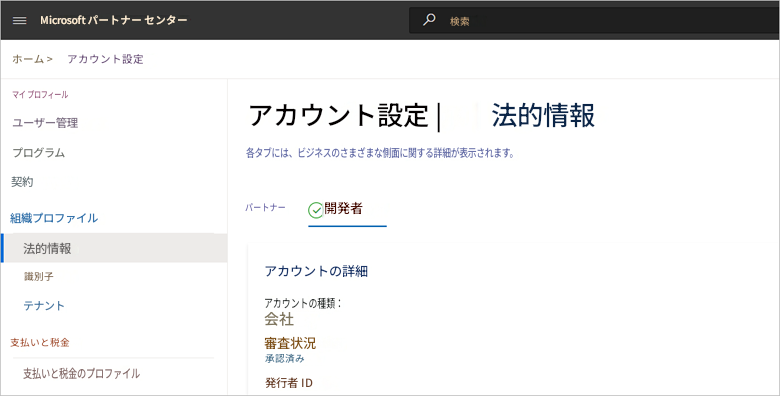Click the 審査状況 label

point(290,343)
